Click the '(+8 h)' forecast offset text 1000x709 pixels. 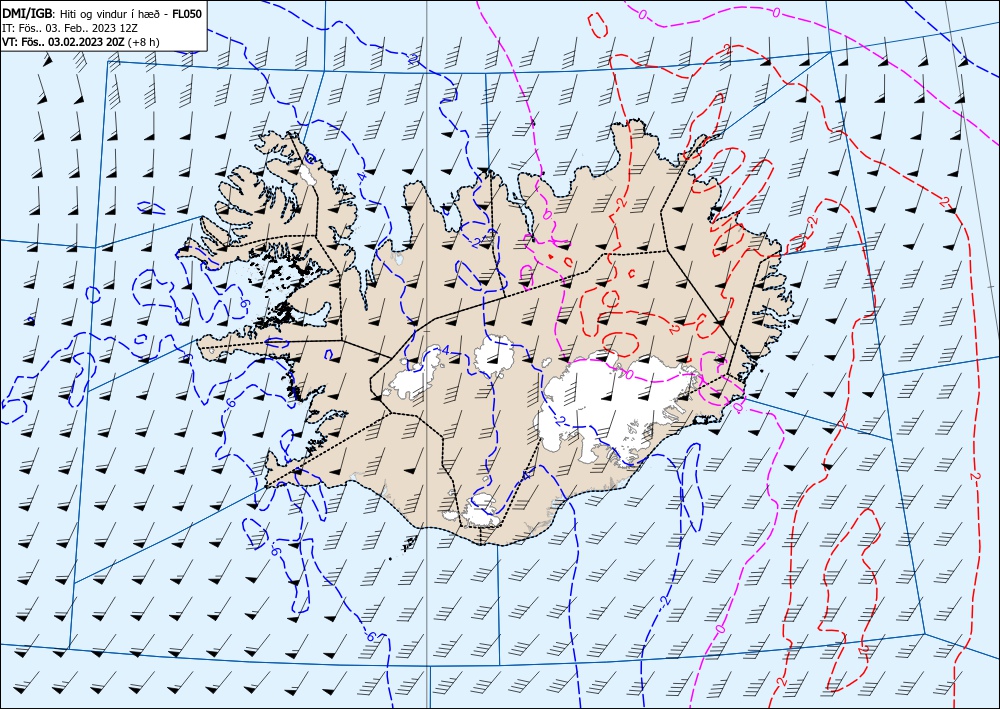(144, 42)
